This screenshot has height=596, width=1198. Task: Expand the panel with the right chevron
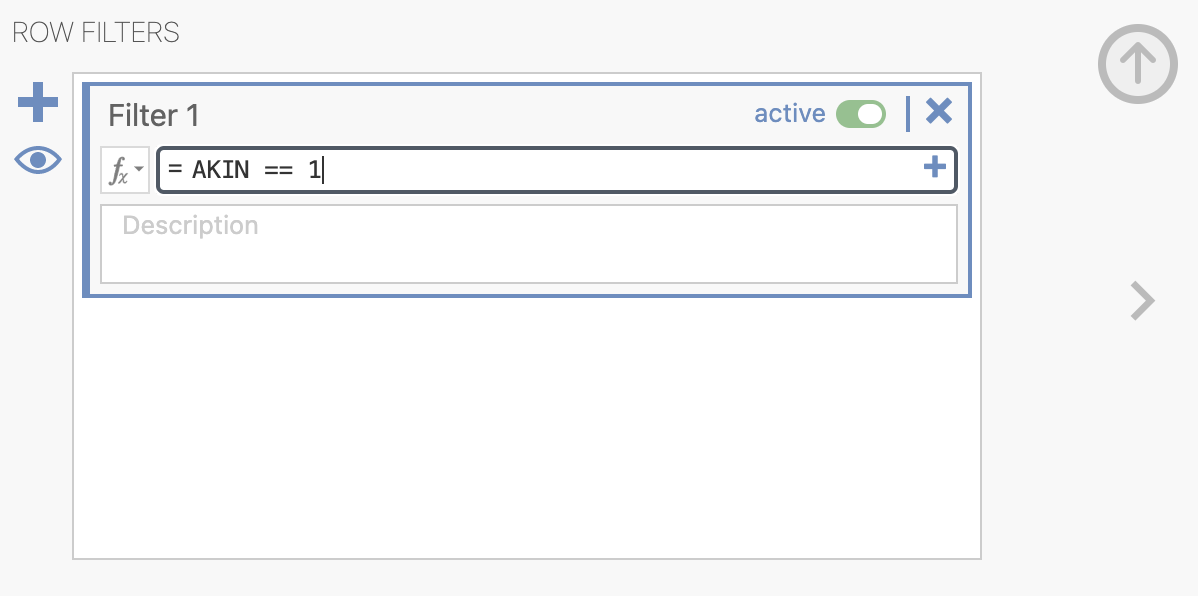(1142, 300)
